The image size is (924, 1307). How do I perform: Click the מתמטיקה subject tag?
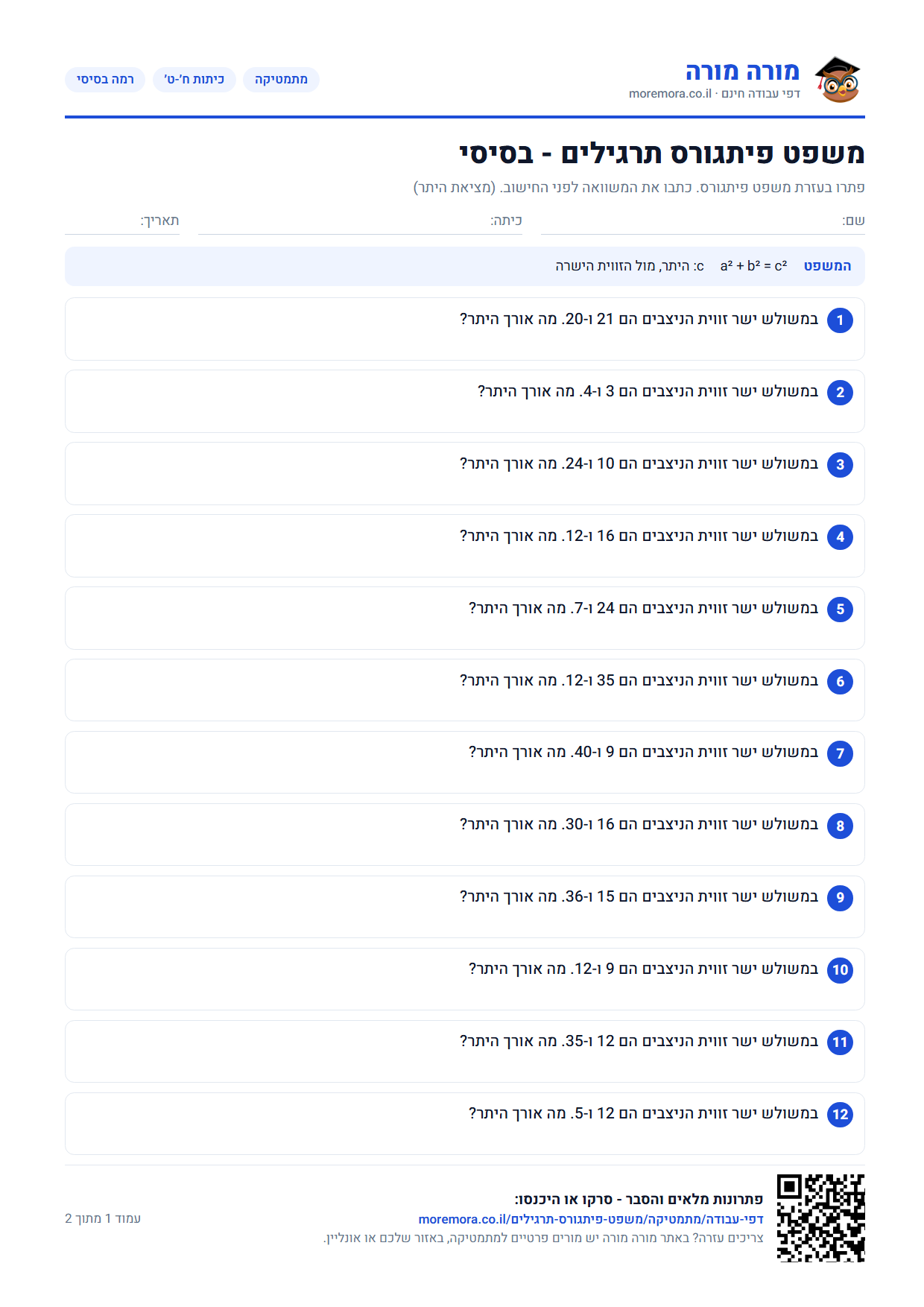click(281, 80)
